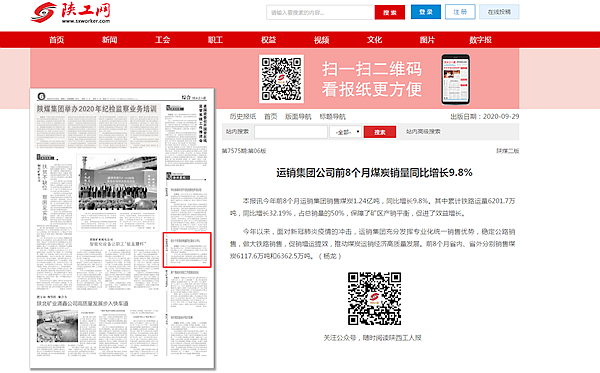Click the 陕煤二版 section label

508,151
